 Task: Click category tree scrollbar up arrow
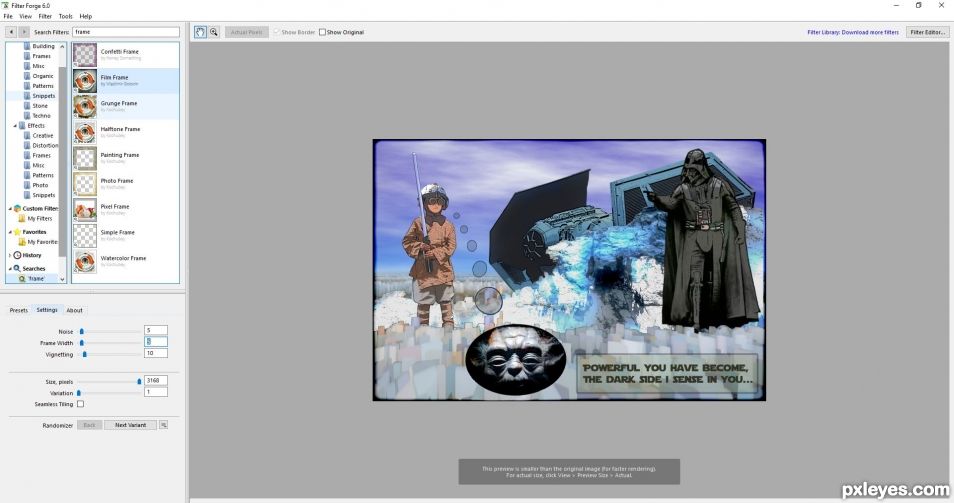coord(62,46)
